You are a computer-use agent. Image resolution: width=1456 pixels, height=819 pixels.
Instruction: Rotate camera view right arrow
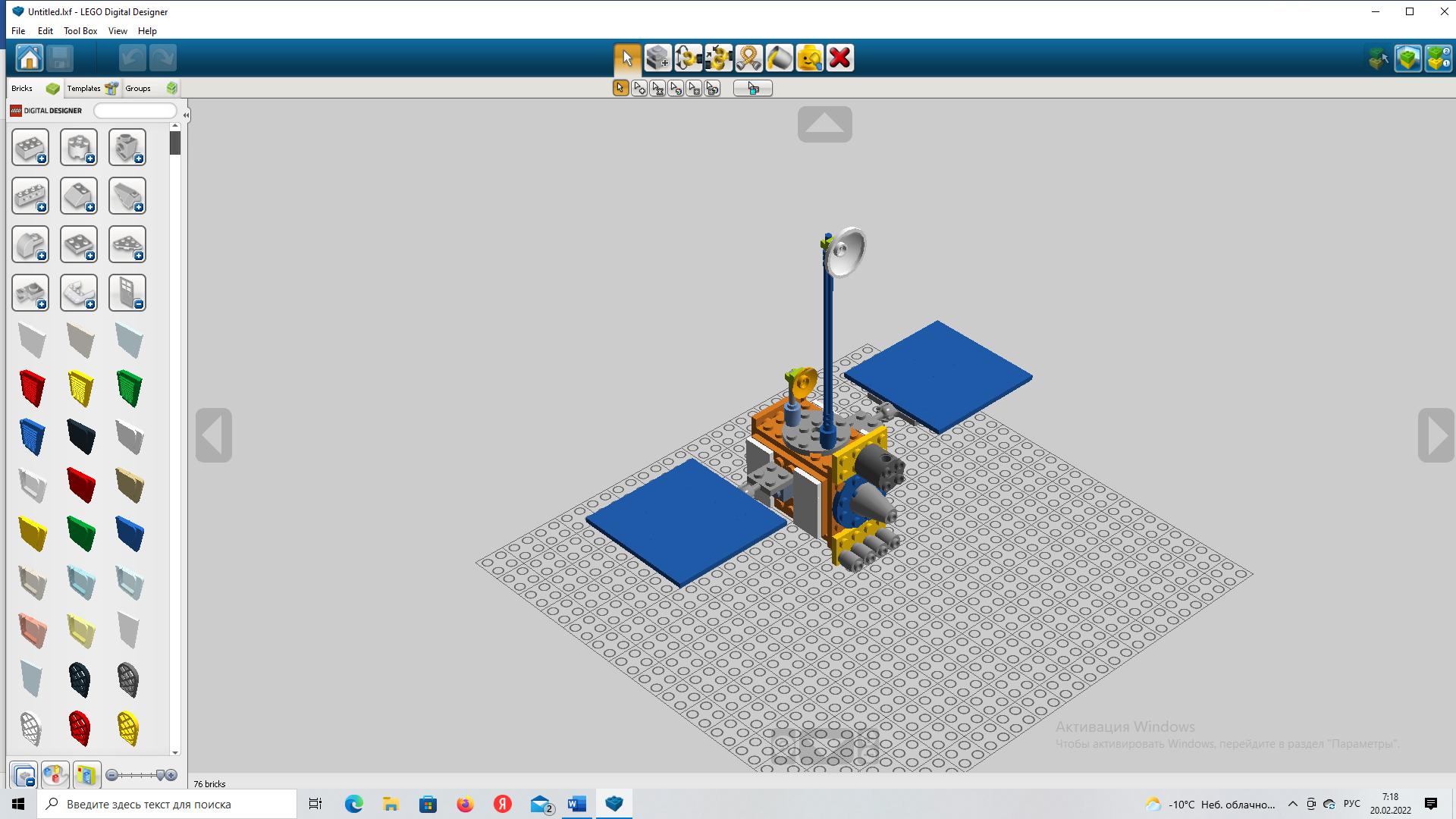1436,435
